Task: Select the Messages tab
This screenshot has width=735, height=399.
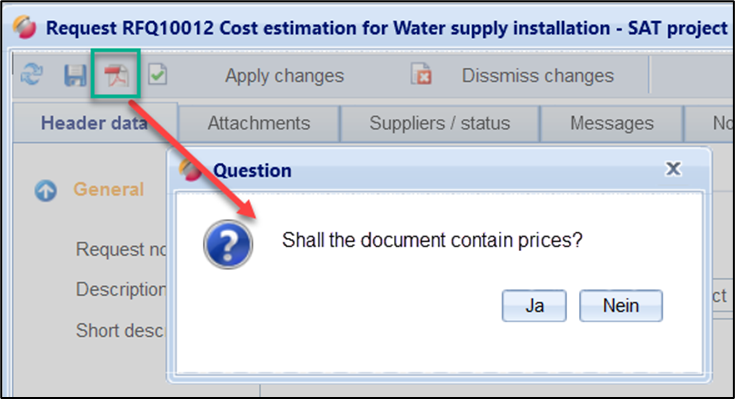Action: (612, 123)
